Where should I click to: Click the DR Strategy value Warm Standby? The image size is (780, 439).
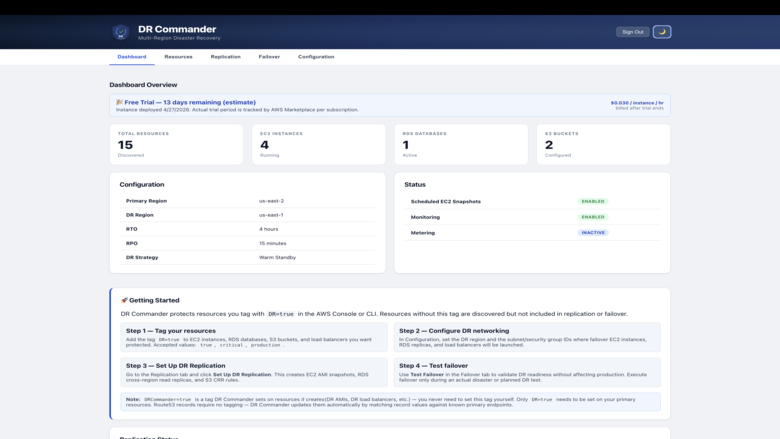277,258
